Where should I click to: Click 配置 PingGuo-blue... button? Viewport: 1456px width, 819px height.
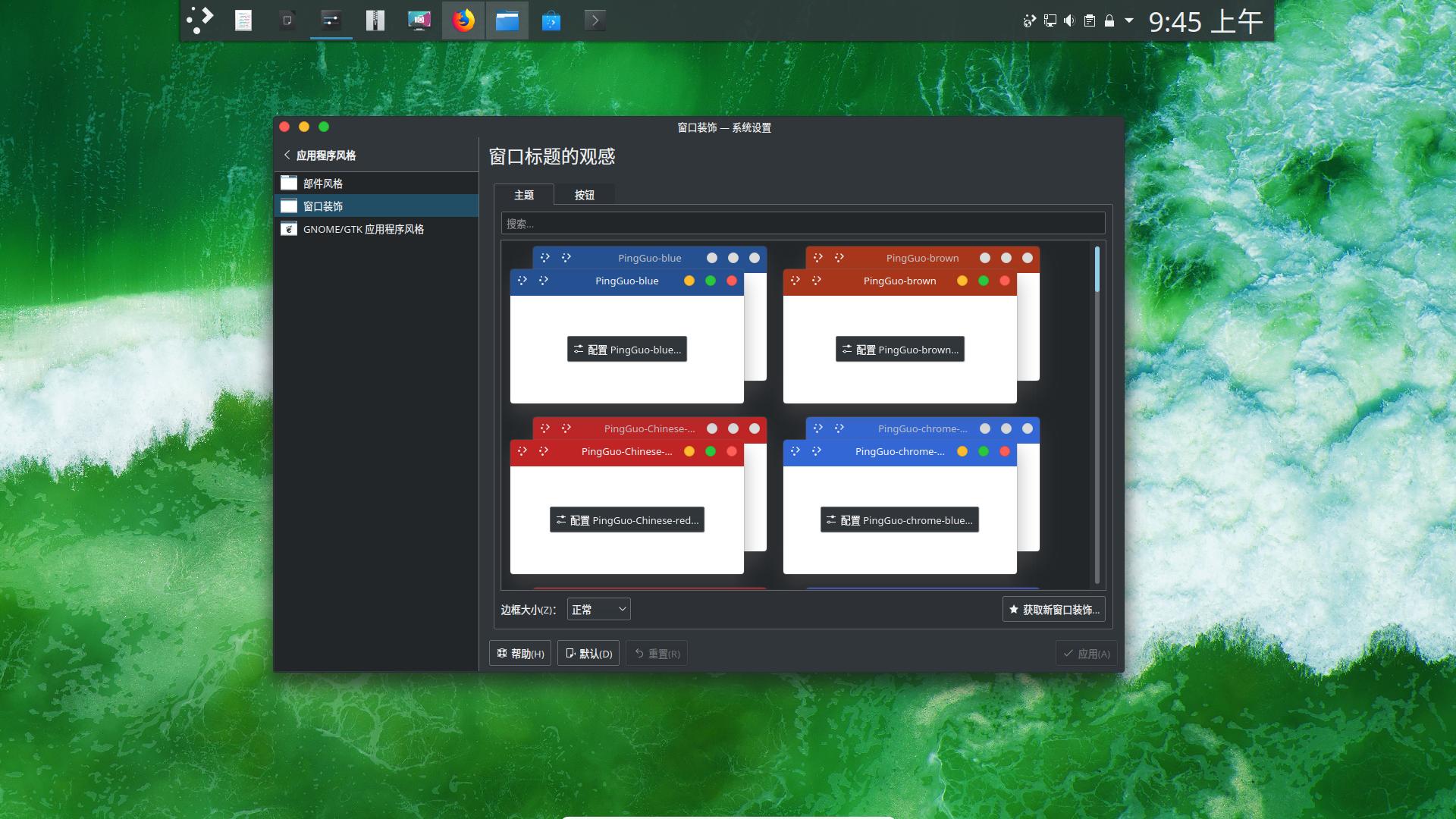(x=627, y=350)
